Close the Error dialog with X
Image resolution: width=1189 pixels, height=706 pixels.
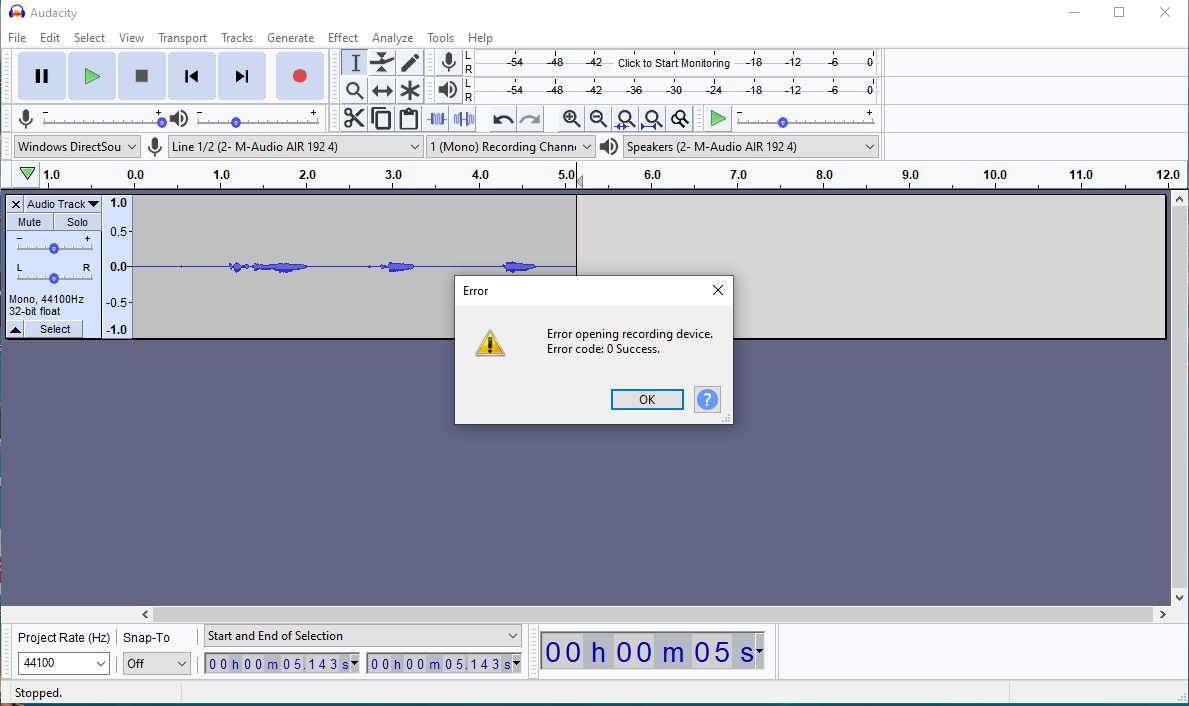(717, 290)
